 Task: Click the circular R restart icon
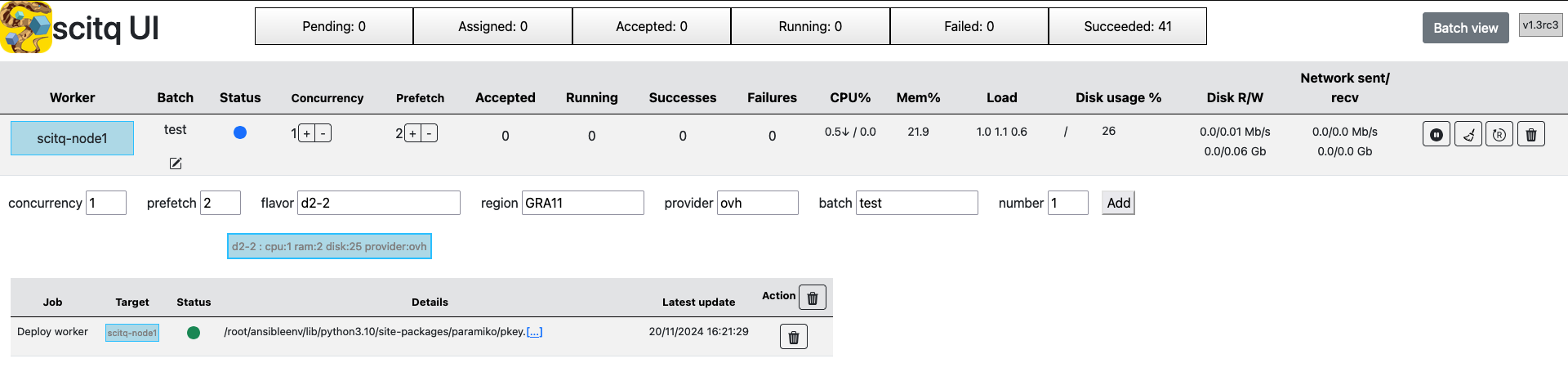(1499, 134)
